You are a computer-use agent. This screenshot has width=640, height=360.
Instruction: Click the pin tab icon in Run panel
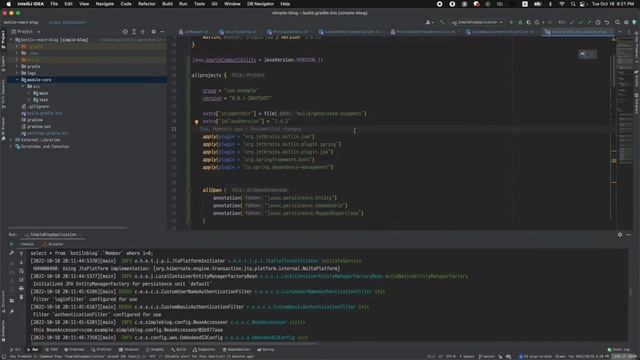(11, 311)
